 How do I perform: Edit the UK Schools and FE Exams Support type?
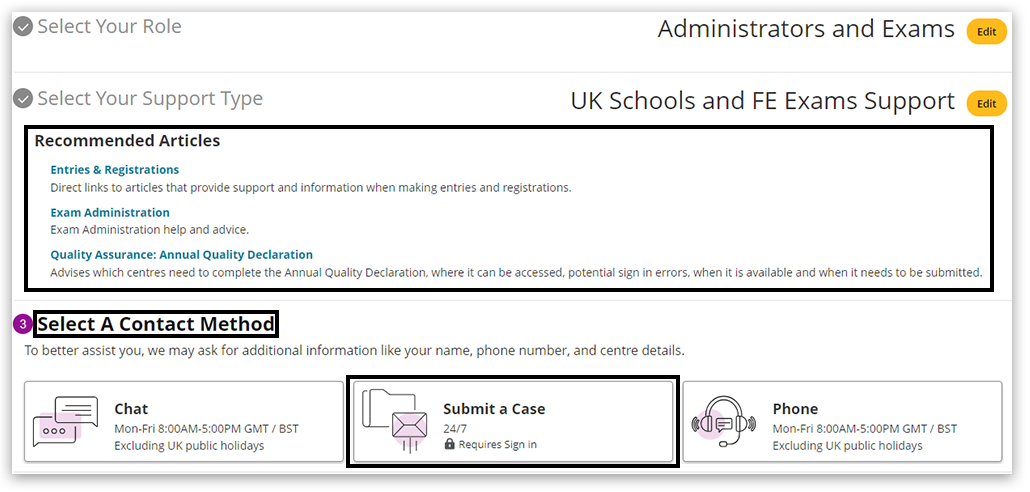click(986, 103)
